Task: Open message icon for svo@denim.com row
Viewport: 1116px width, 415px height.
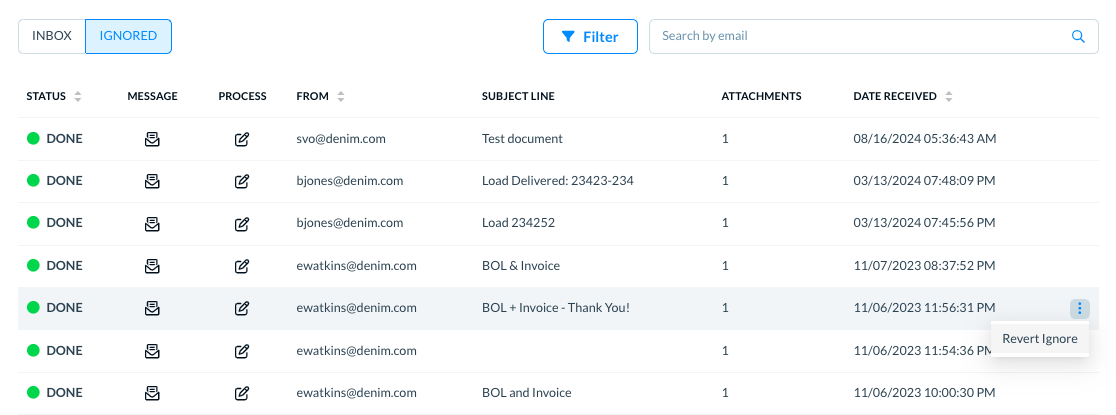Action: pyautogui.click(x=152, y=139)
